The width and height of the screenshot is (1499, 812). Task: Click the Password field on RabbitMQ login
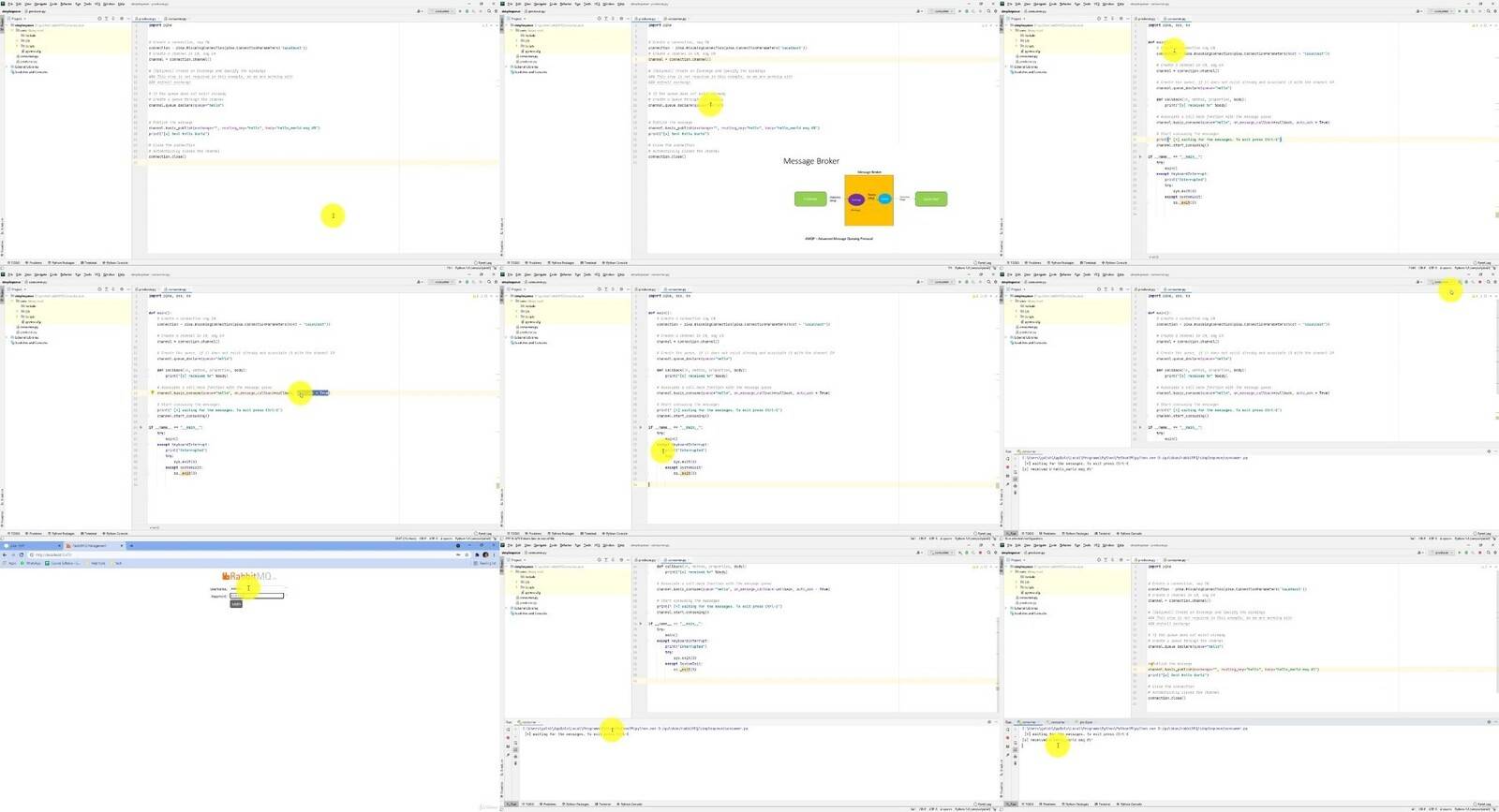257,596
